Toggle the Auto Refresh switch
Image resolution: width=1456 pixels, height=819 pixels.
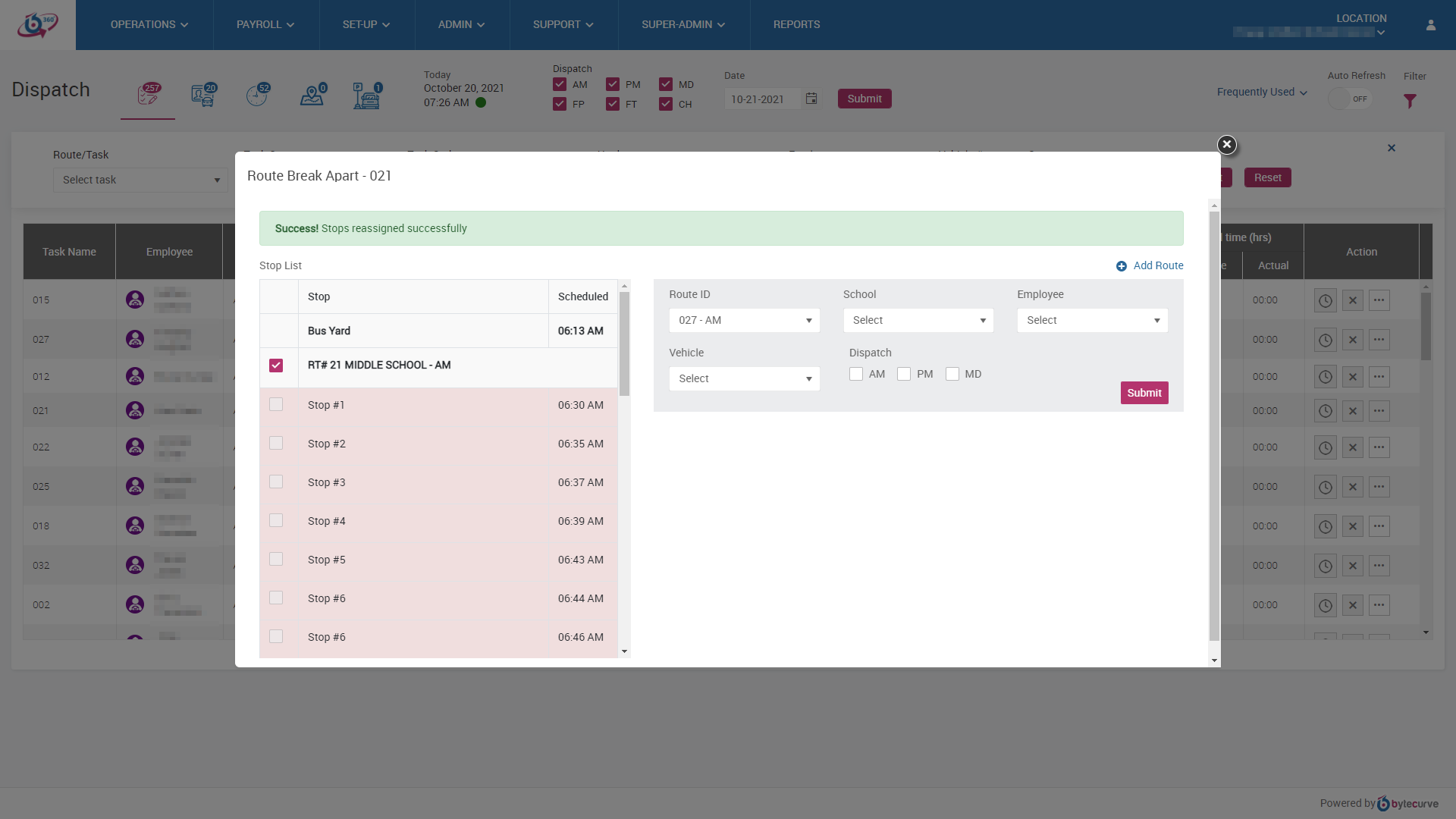[x=1350, y=99]
